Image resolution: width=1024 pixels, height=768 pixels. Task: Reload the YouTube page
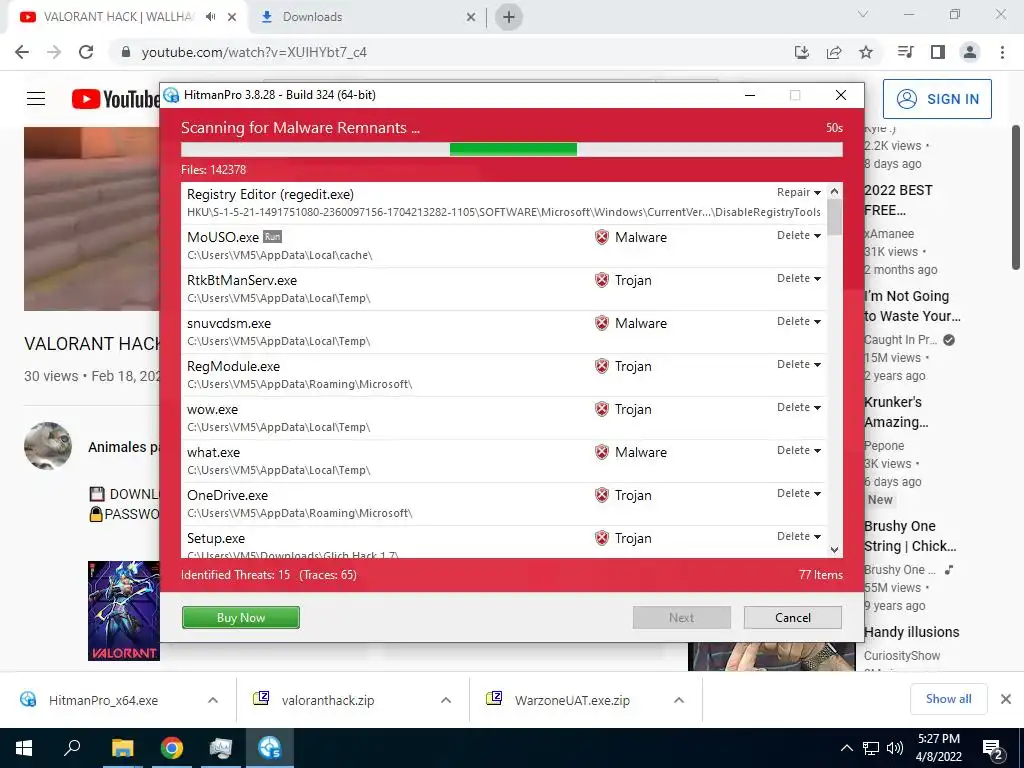click(86, 52)
